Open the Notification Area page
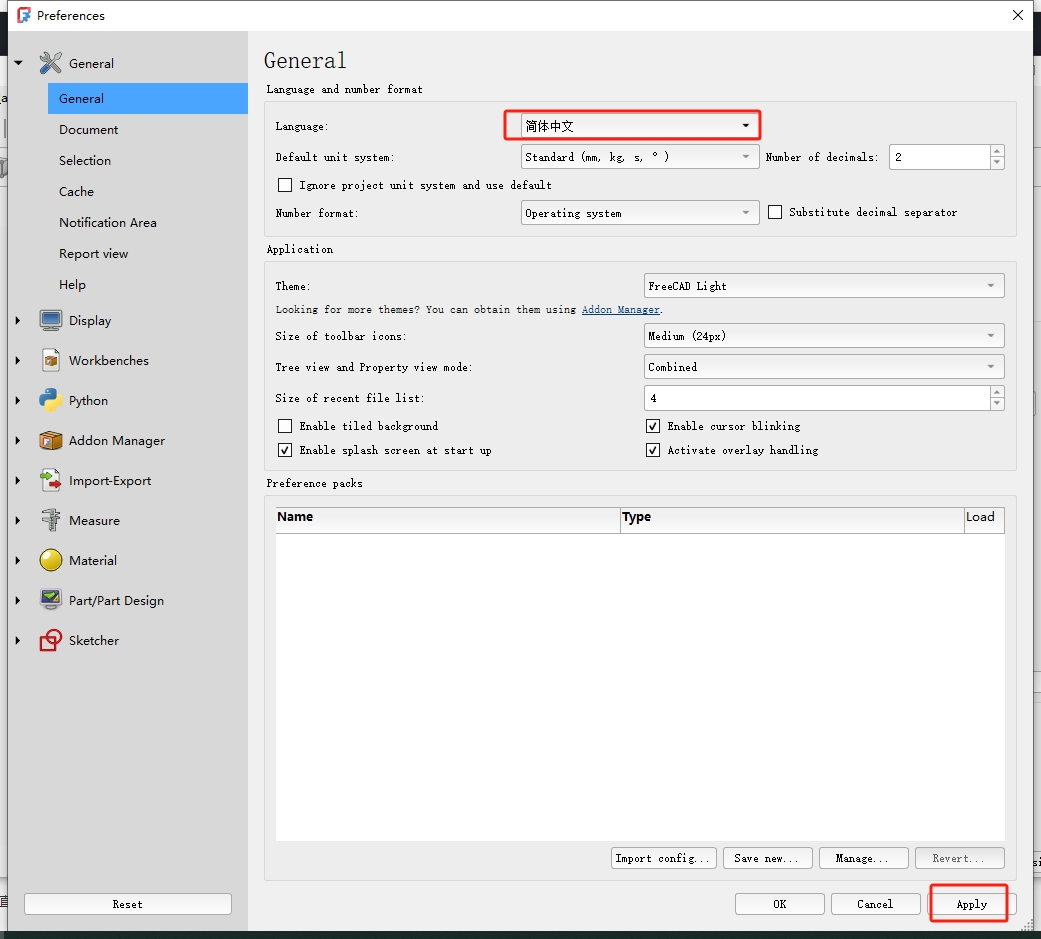Image resolution: width=1041 pixels, height=939 pixels. coord(107,223)
